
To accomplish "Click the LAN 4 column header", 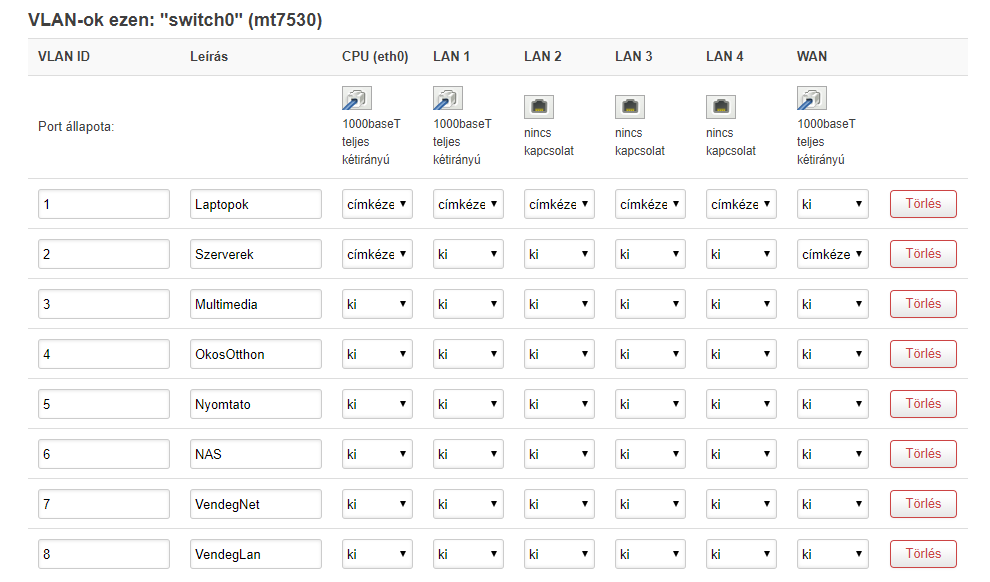I will 724,56.
